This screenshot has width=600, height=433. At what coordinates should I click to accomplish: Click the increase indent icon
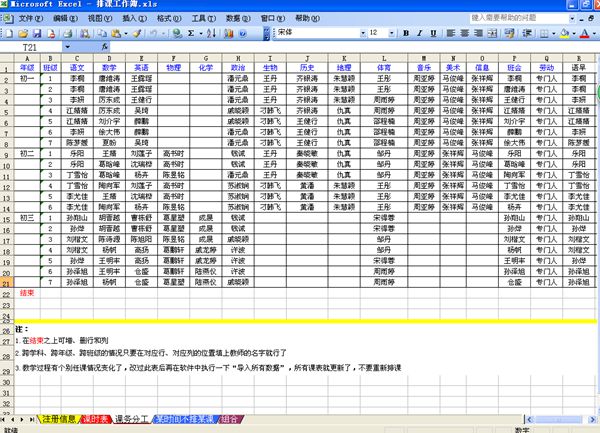click(527, 33)
